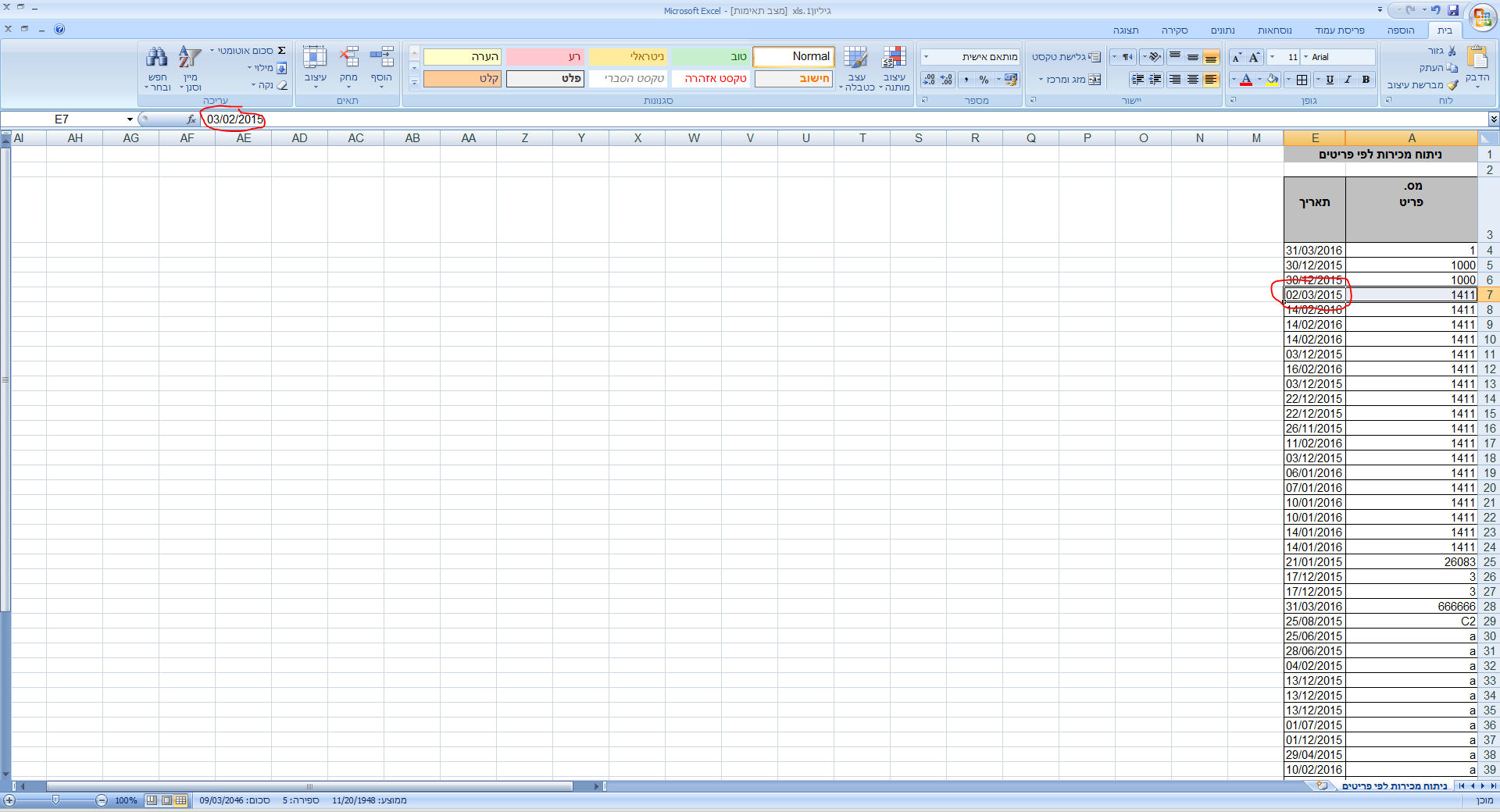Toggle Bold formatting
1500x812 pixels.
(1366, 80)
